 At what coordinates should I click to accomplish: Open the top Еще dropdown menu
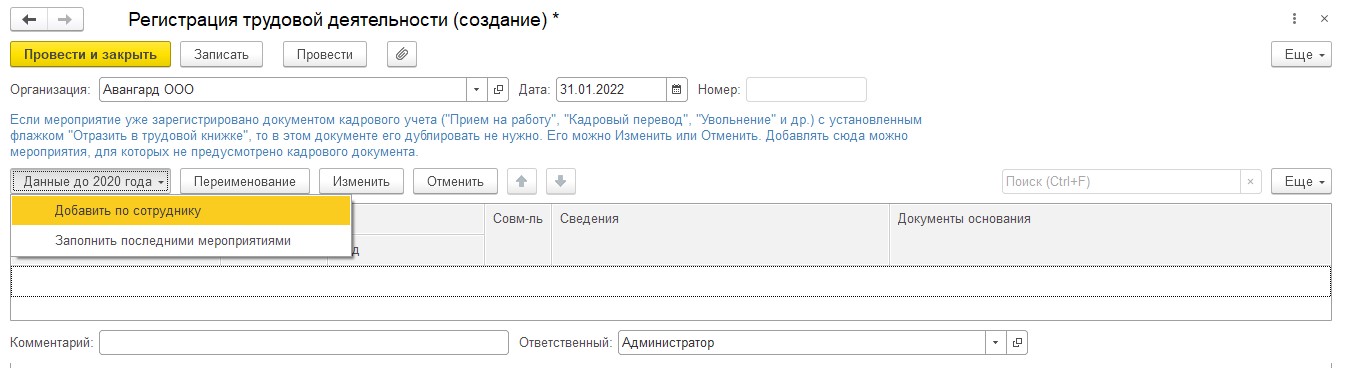pyautogui.click(x=1301, y=54)
